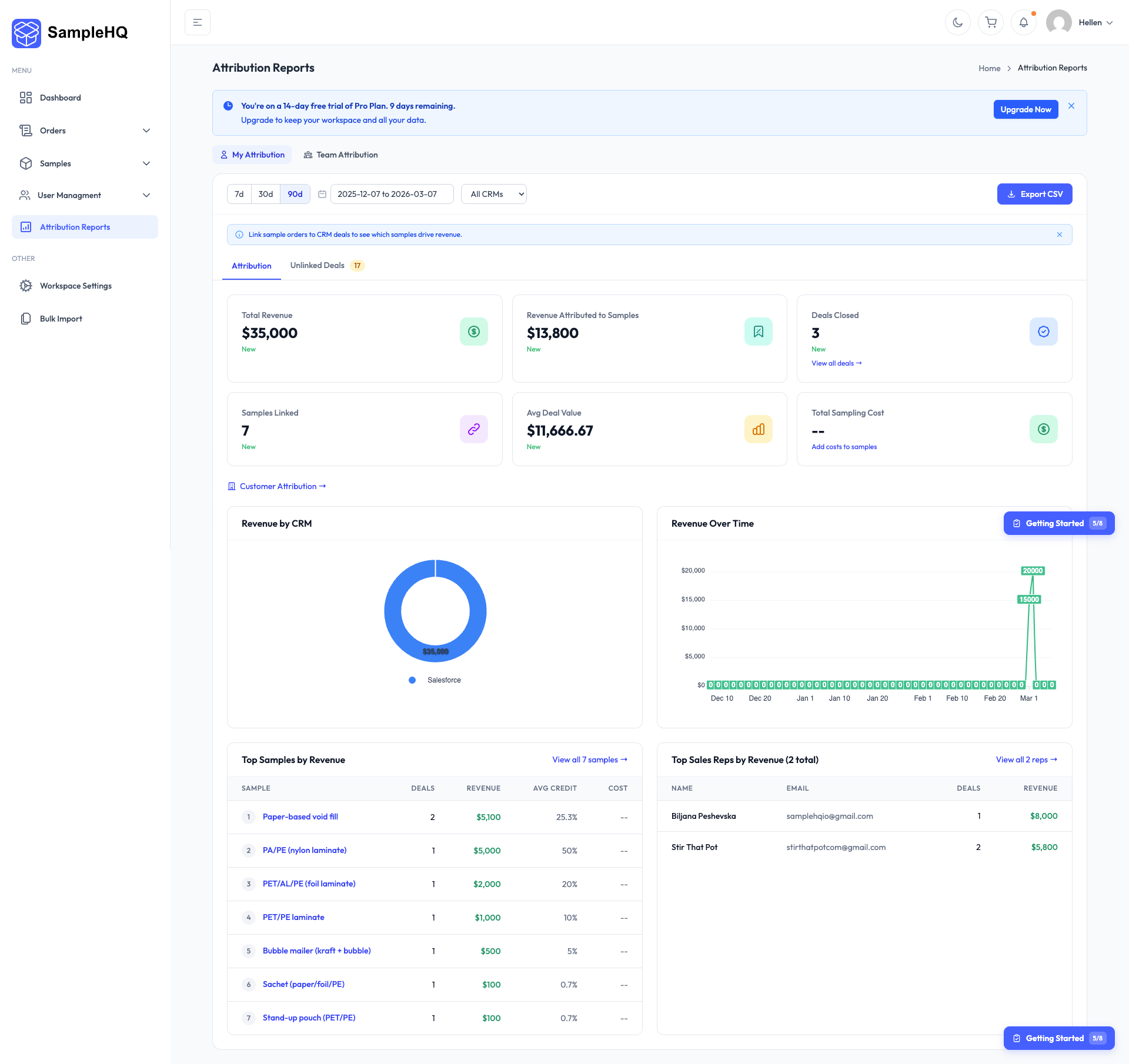The image size is (1129, 1064).
Task: Click the Salesforce blue legend swatch
Action: coord(412,680)
